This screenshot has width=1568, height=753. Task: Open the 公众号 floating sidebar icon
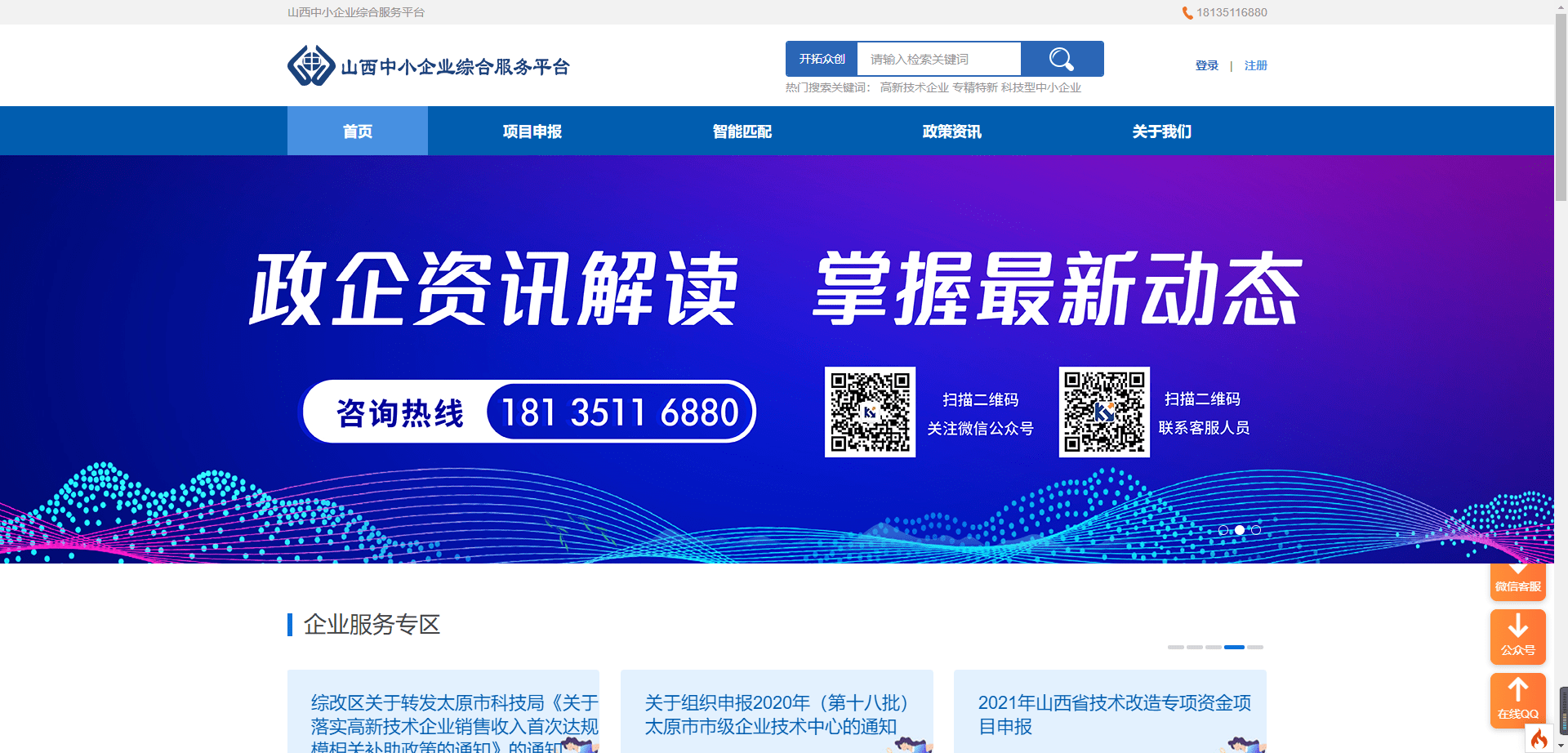(x=1517, y=637)
